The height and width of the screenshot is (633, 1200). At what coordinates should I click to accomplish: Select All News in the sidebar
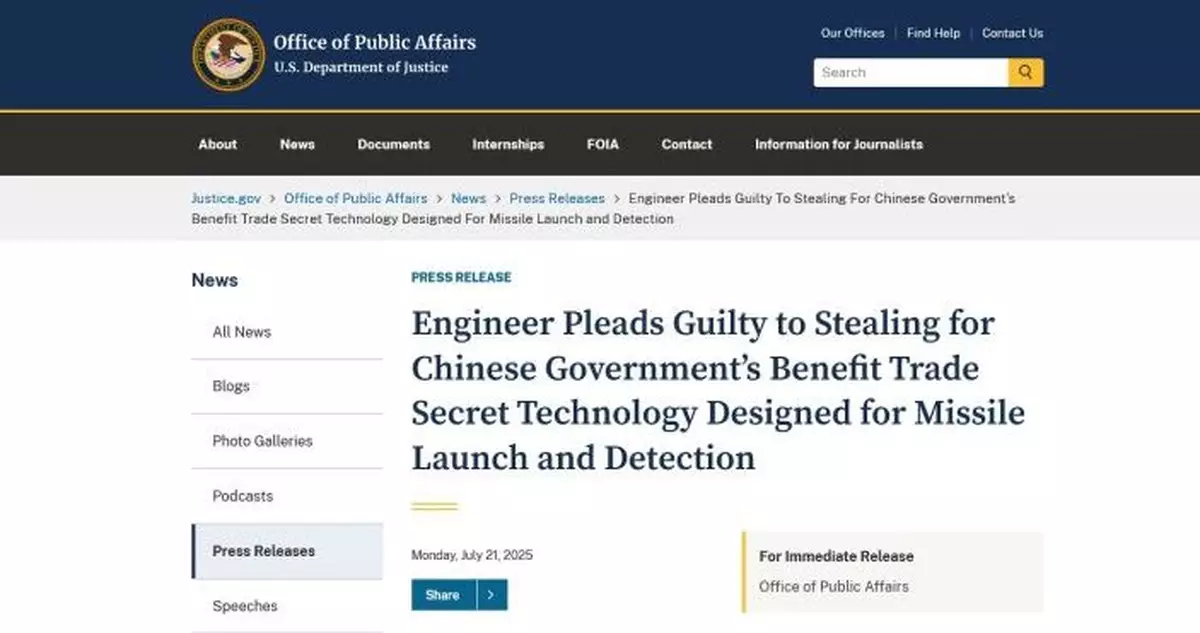point(240,331)
